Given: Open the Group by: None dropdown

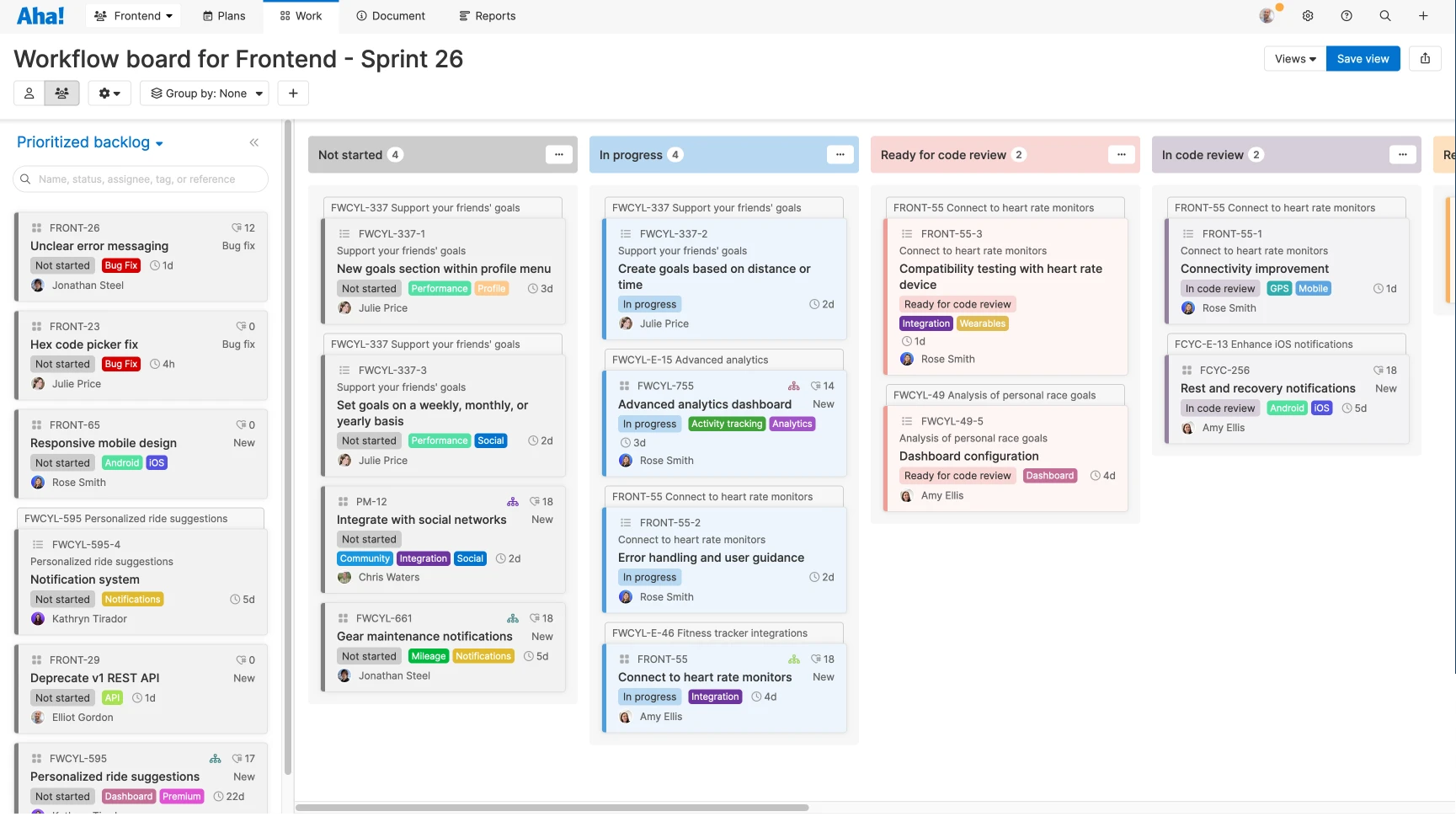Looking at the screenshot, I should coord(204,93).
